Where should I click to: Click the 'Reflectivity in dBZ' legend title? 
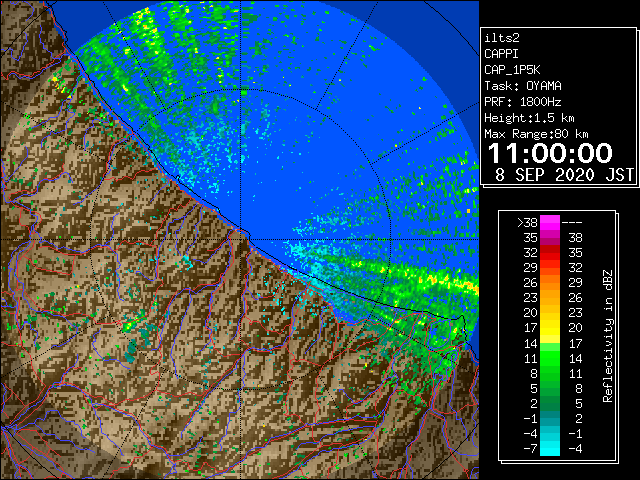point(608,336)
